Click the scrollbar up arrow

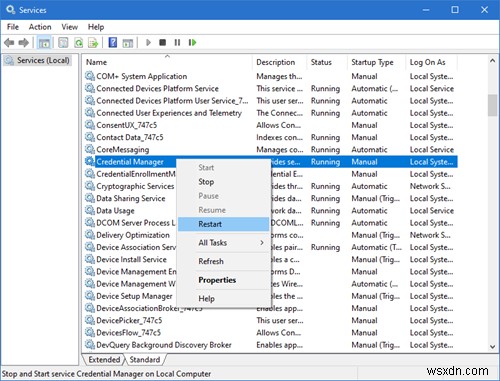(492, 61)
